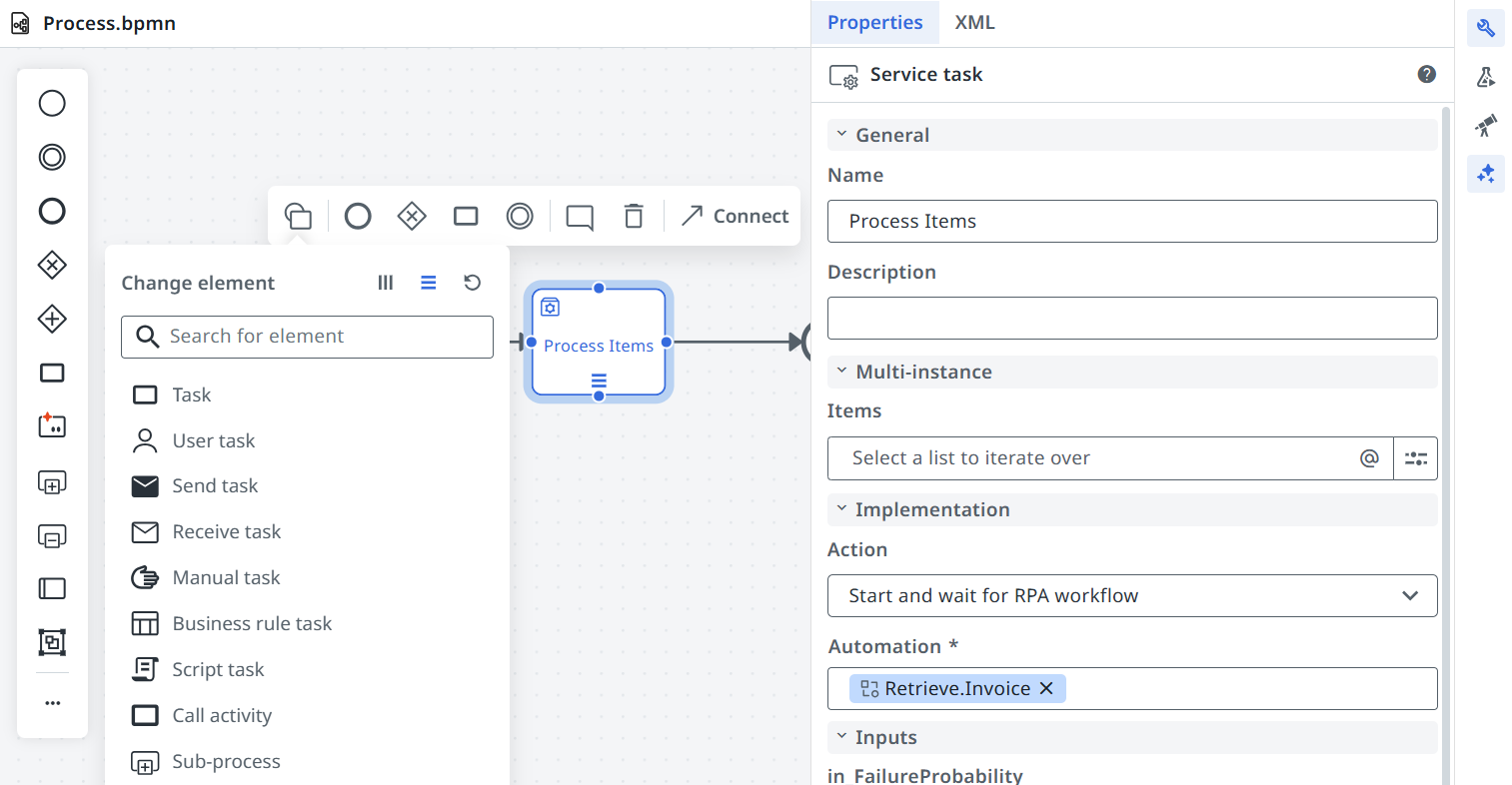The image size is (1512, 785).
Task: Select the end event tool in palette
Action: pyautogui.click(x=52, y=211)
